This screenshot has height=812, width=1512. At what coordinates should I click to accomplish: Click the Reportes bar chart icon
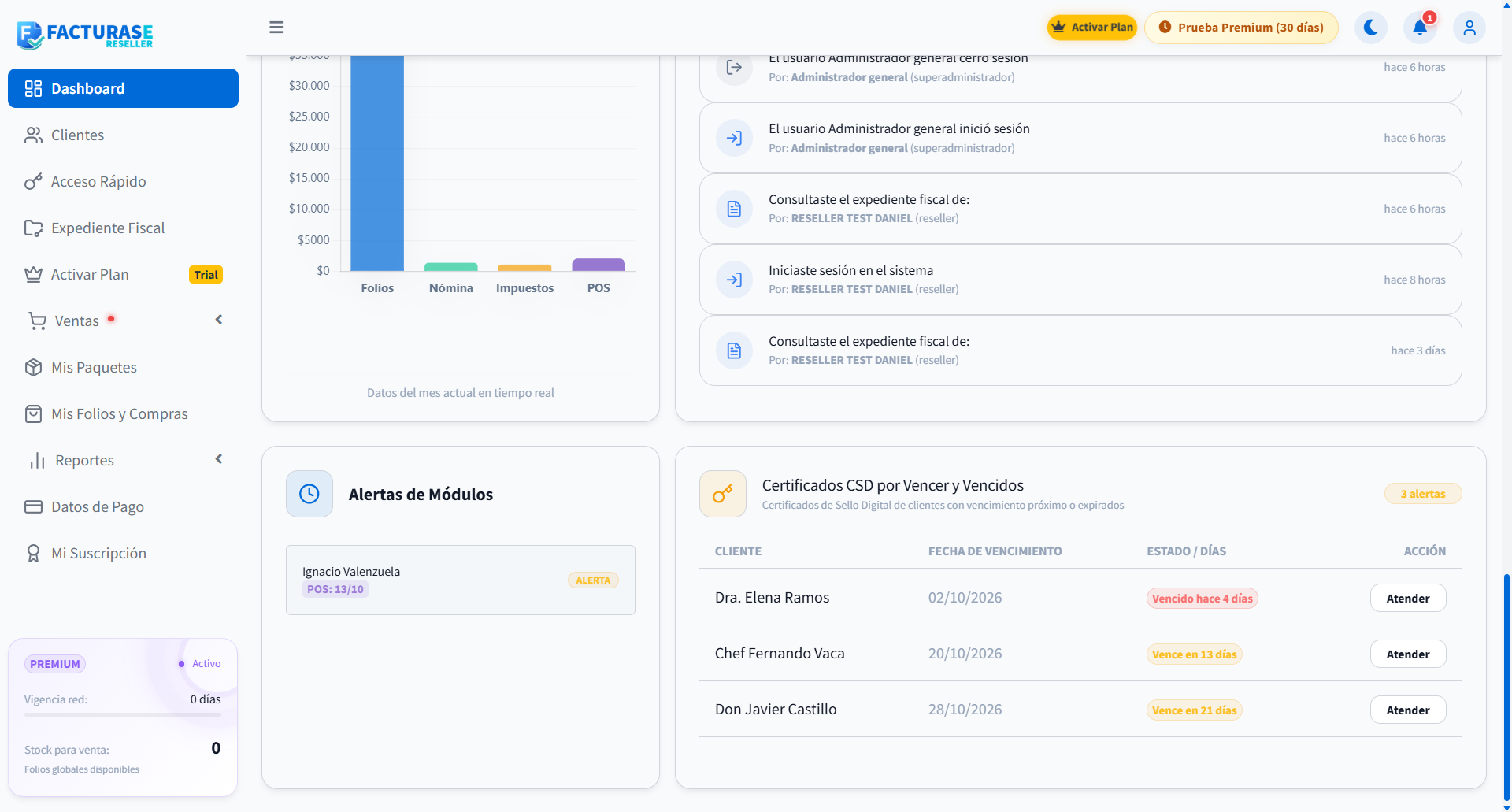tap(37, 461)
